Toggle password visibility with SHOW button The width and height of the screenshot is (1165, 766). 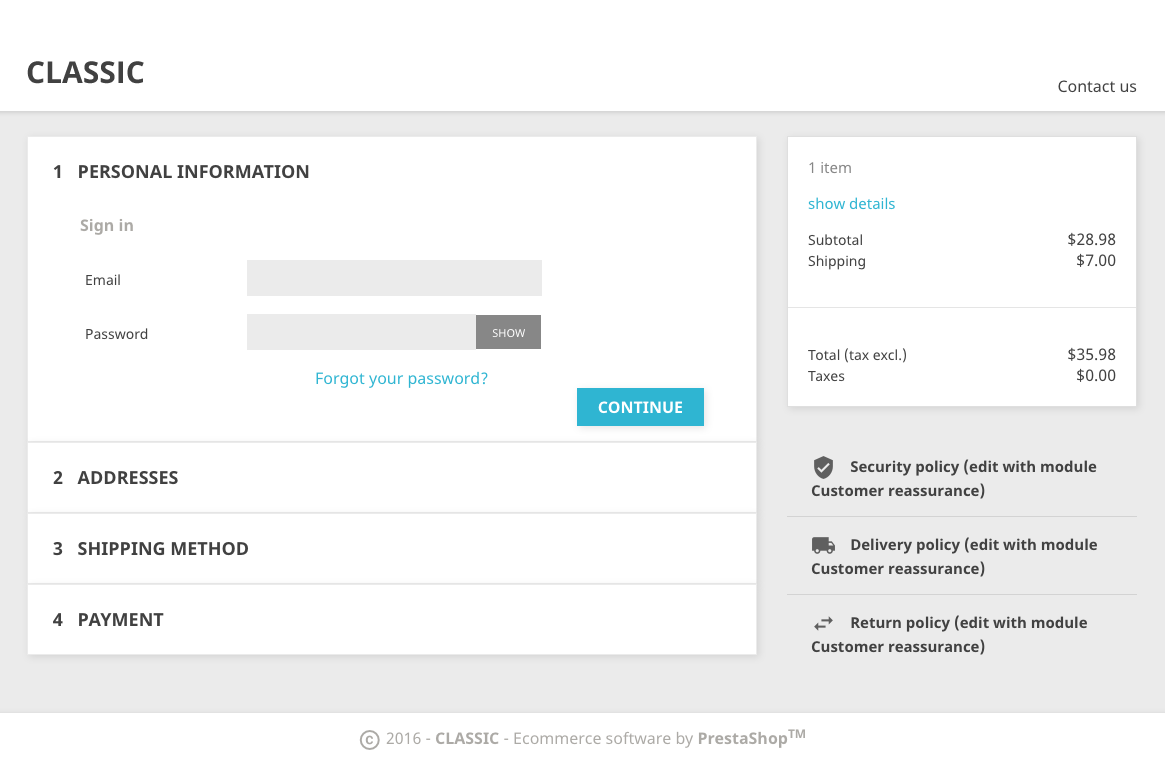coord(508,333)
